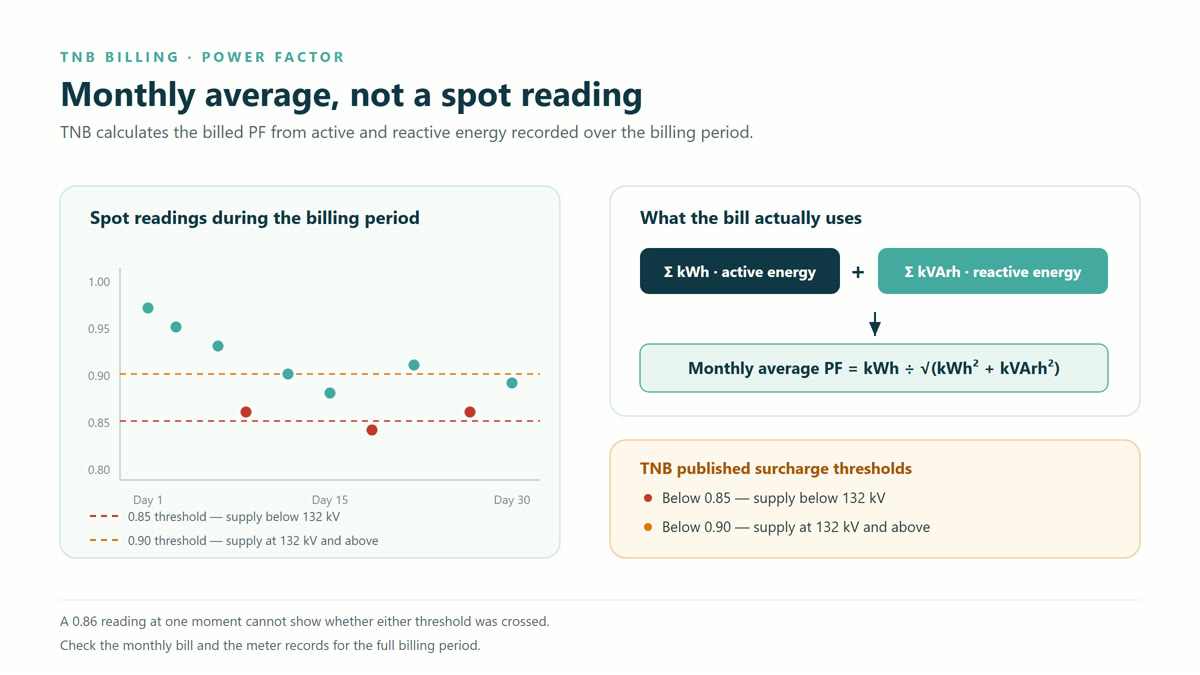Click red bullet beside Below 0.85
The image size is (1200, 675).
[648, 498]
